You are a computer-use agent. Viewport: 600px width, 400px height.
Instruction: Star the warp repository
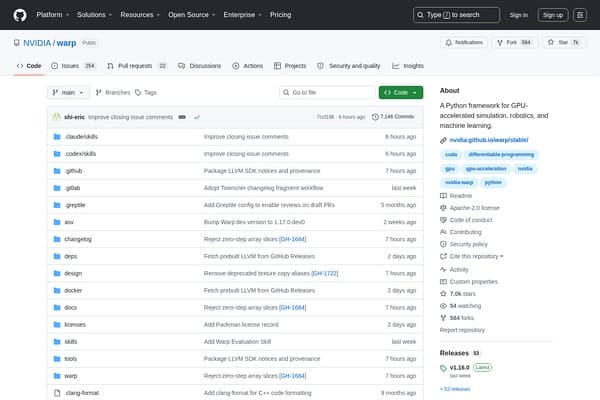tap(563, 42)
